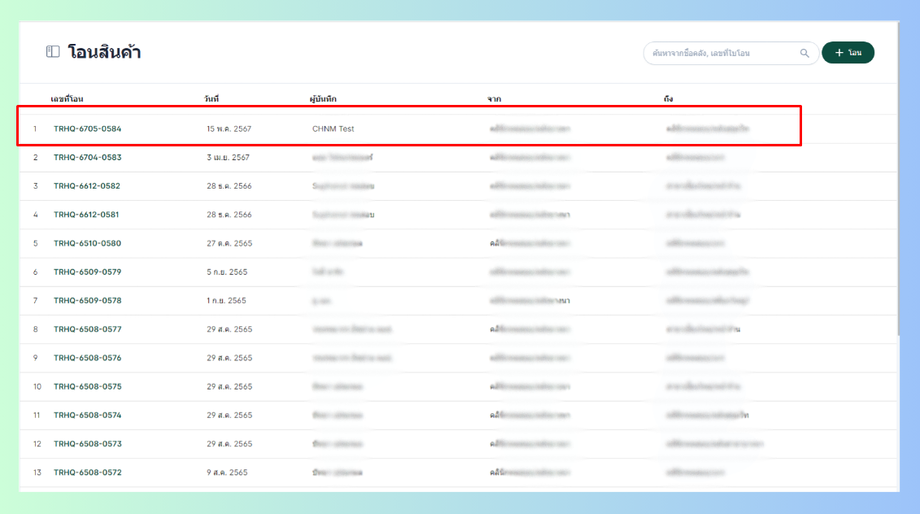Select the date 3 เม.ย. 2567

coord(228,157)
